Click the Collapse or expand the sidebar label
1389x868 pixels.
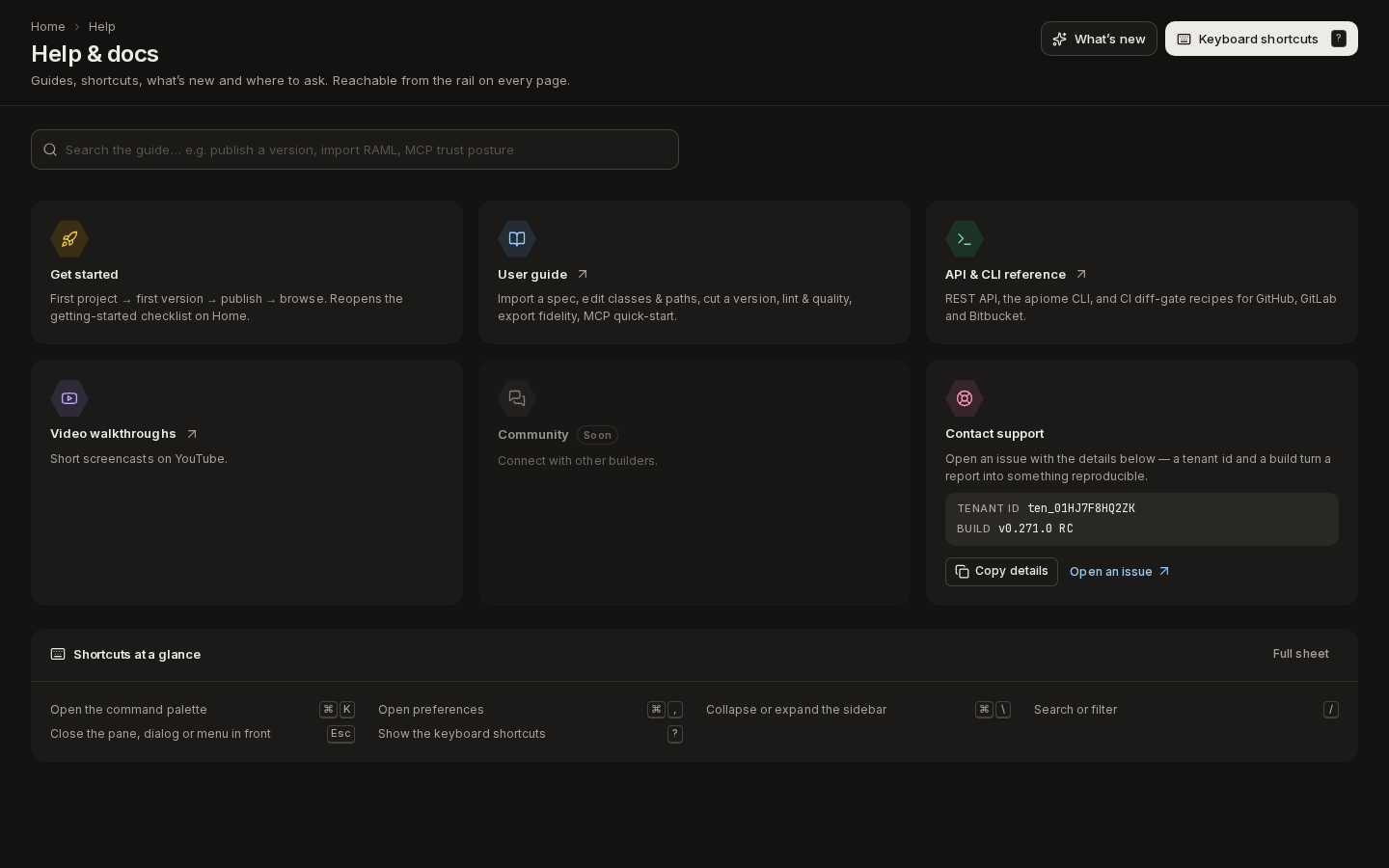796,710
